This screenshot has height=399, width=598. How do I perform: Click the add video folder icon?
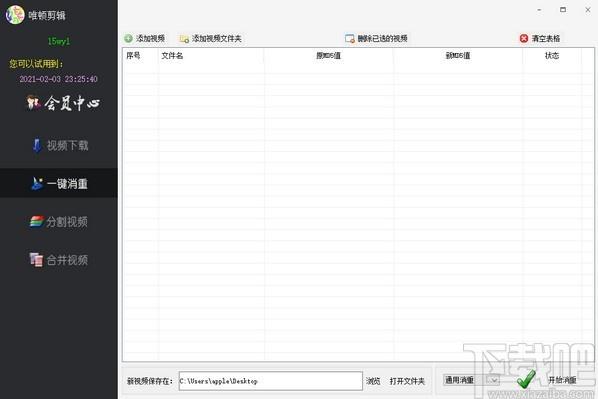click(184, 39)
